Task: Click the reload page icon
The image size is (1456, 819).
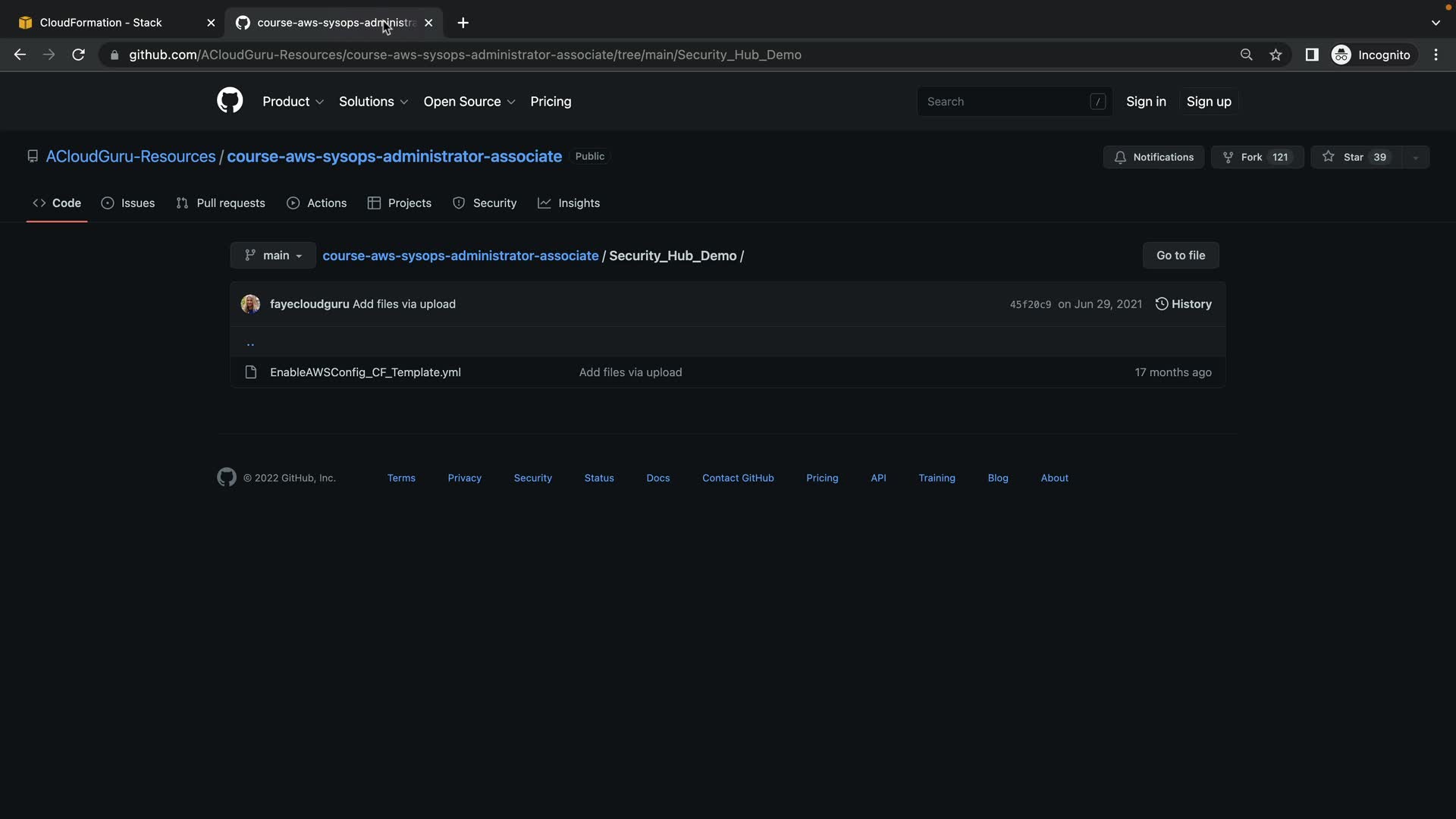Action: 78,55
